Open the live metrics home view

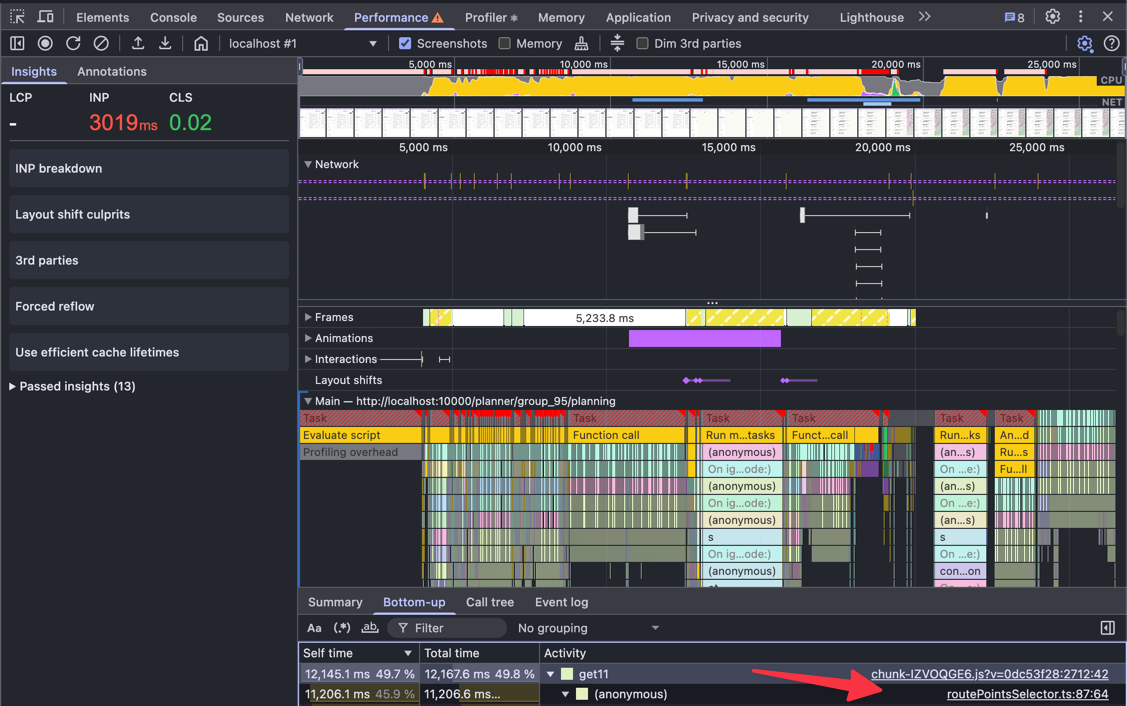(x=201, y=44)
